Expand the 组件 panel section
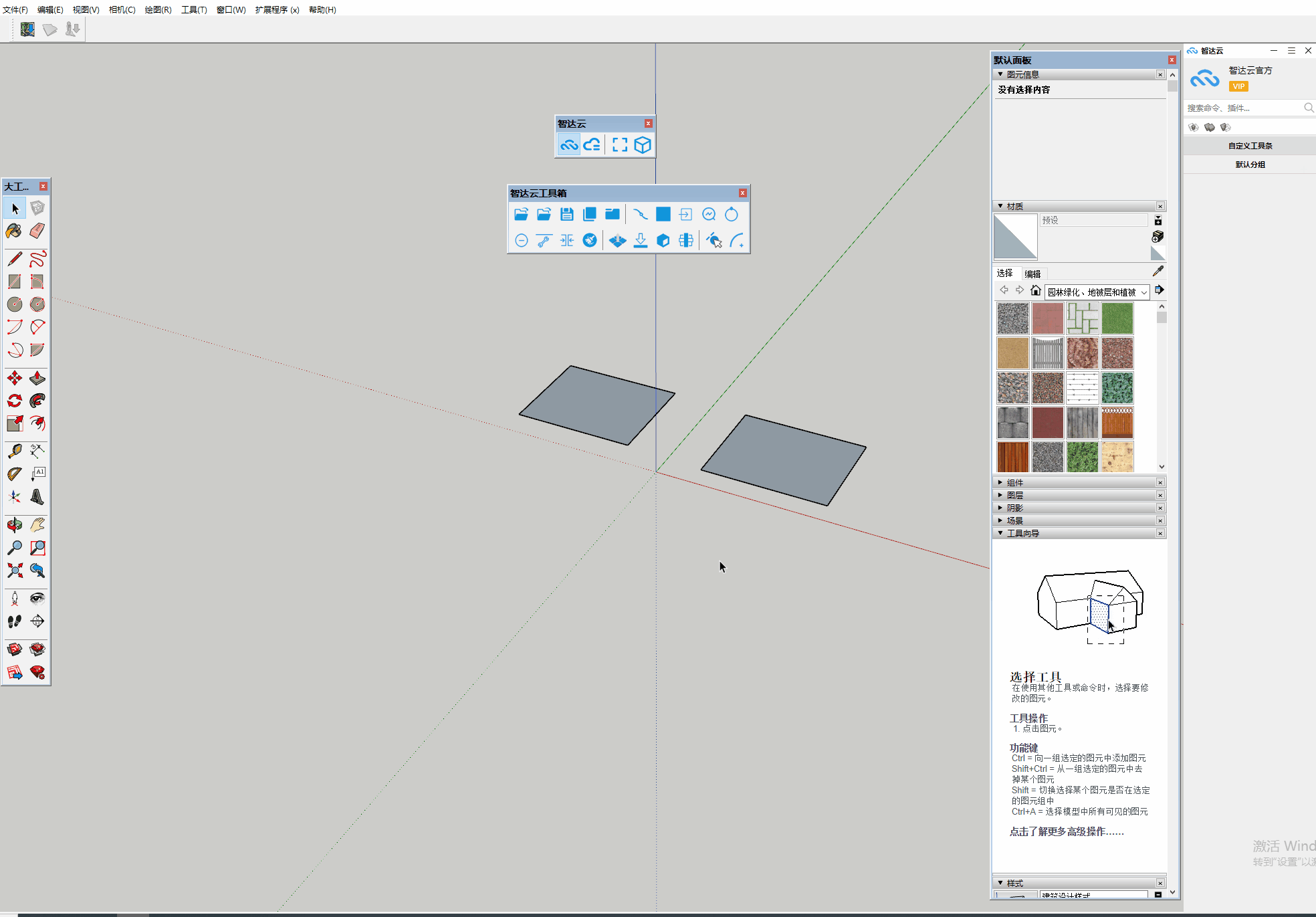Screen dimensions: 1316x917 1014,482
